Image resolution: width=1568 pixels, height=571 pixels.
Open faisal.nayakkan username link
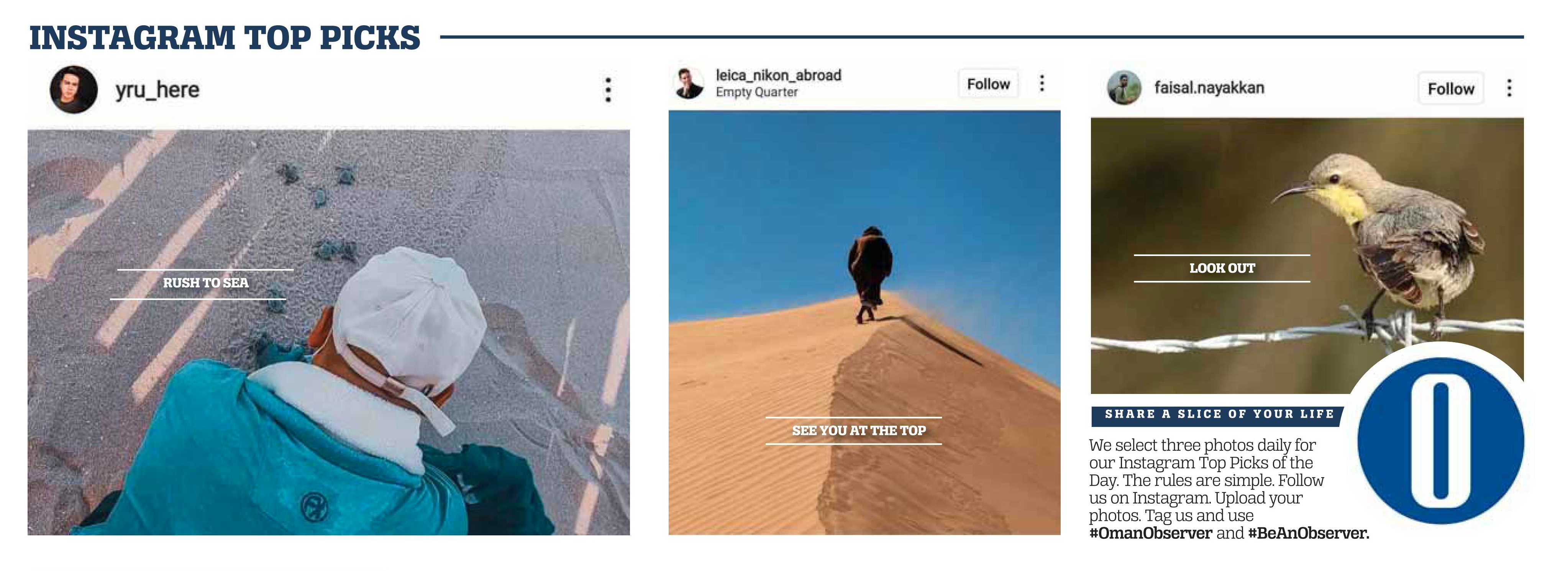coord(1209,88)
